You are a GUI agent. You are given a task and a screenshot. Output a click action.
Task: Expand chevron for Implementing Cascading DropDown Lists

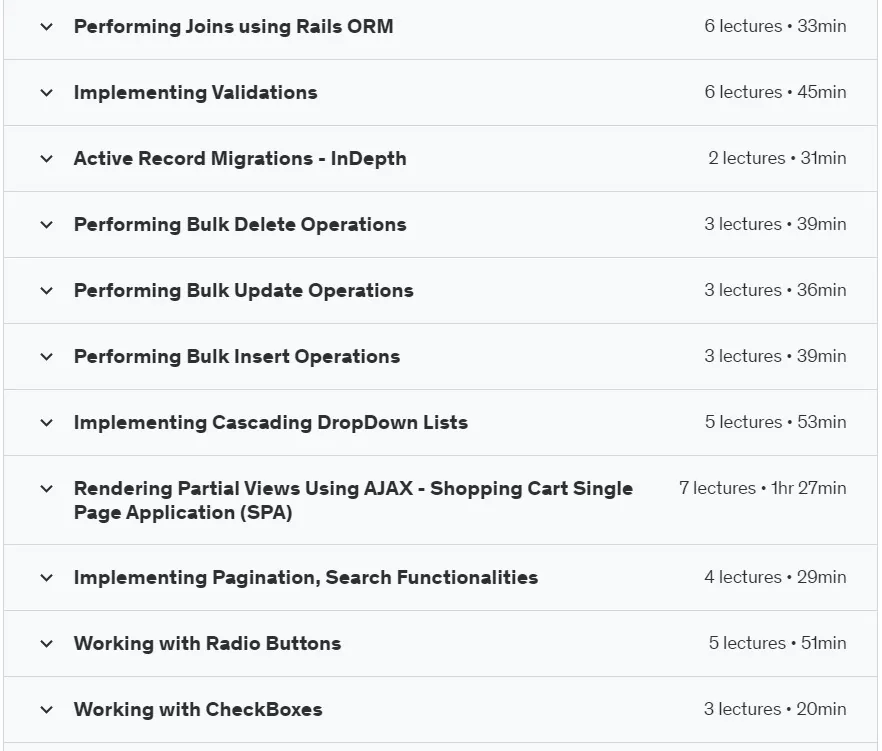[47, 422]
